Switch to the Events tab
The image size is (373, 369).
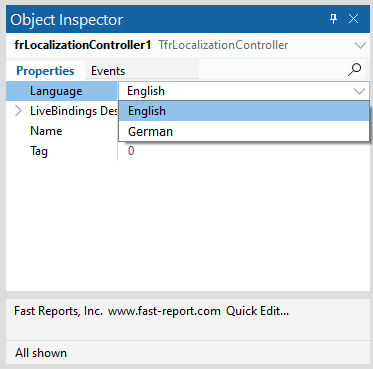(108, 71)
